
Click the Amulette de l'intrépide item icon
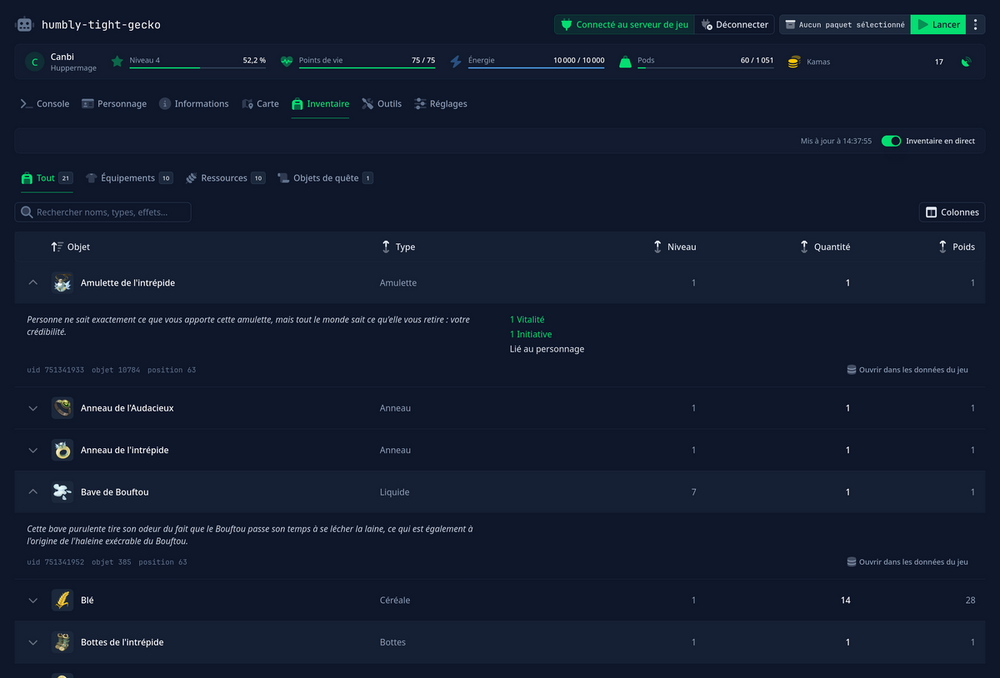(62, 283)
